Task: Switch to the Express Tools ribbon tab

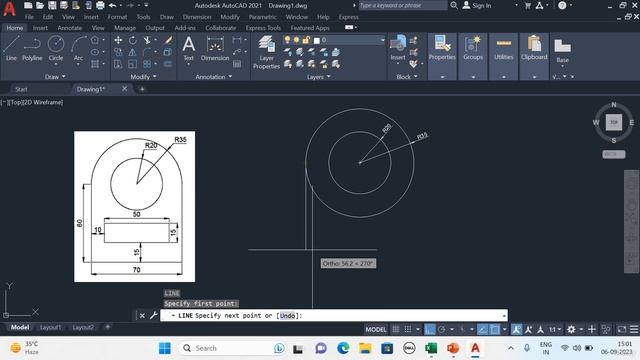Action: pos(263,28)
